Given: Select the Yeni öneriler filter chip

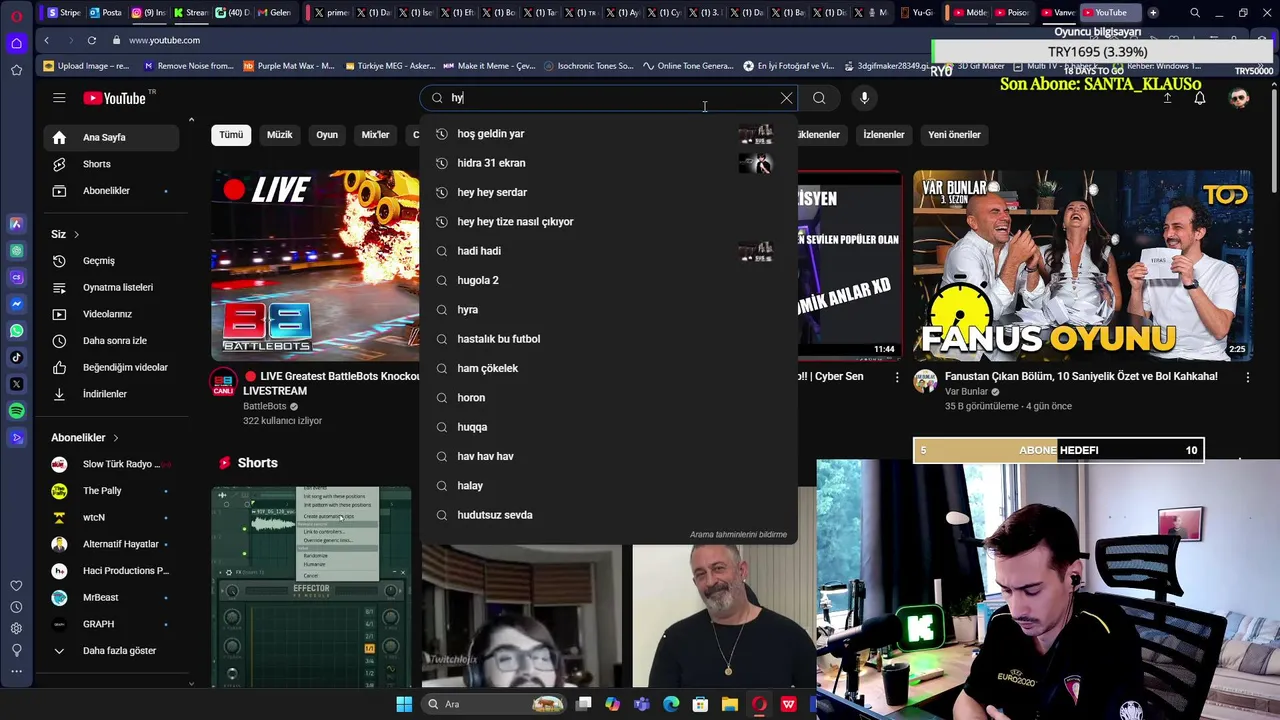Looking at the screenshot, I should click(954, 135).
